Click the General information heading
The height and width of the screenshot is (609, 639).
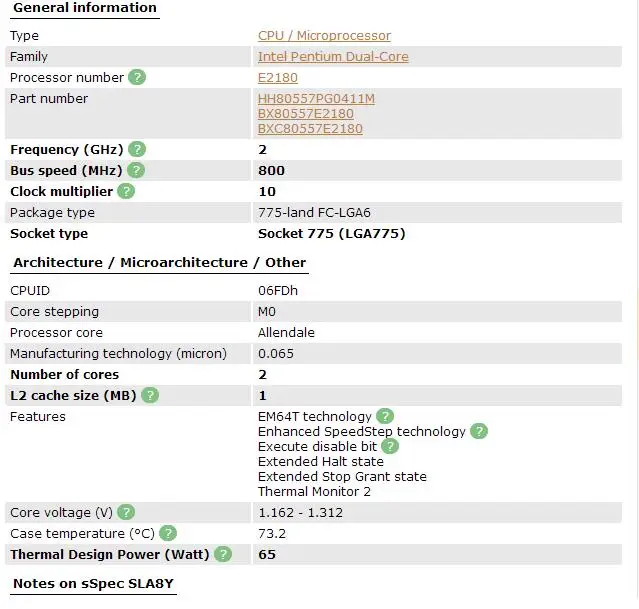(85, 8)
